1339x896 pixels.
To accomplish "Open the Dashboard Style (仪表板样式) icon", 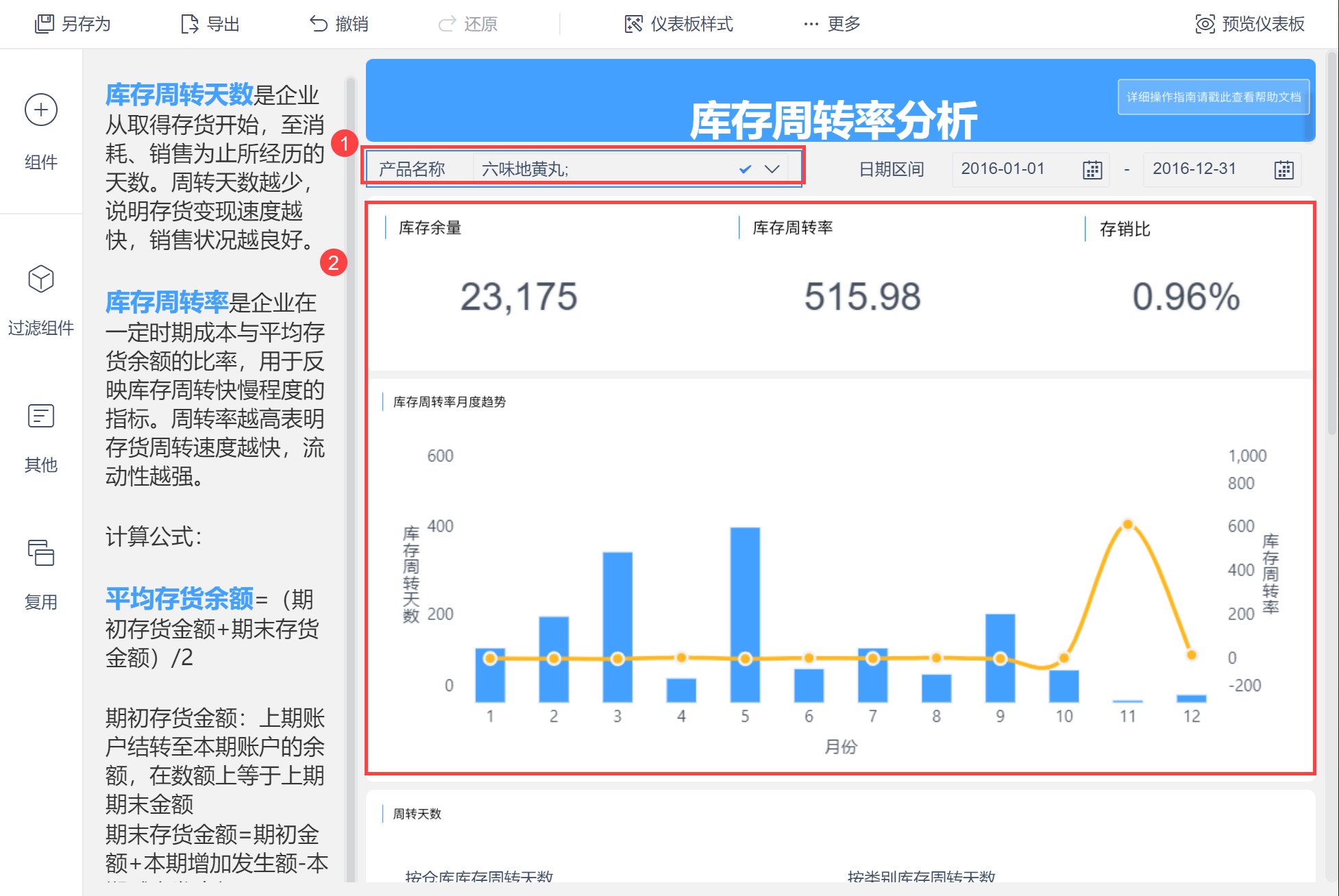I will pyautogui.click(x=633, y=24).
